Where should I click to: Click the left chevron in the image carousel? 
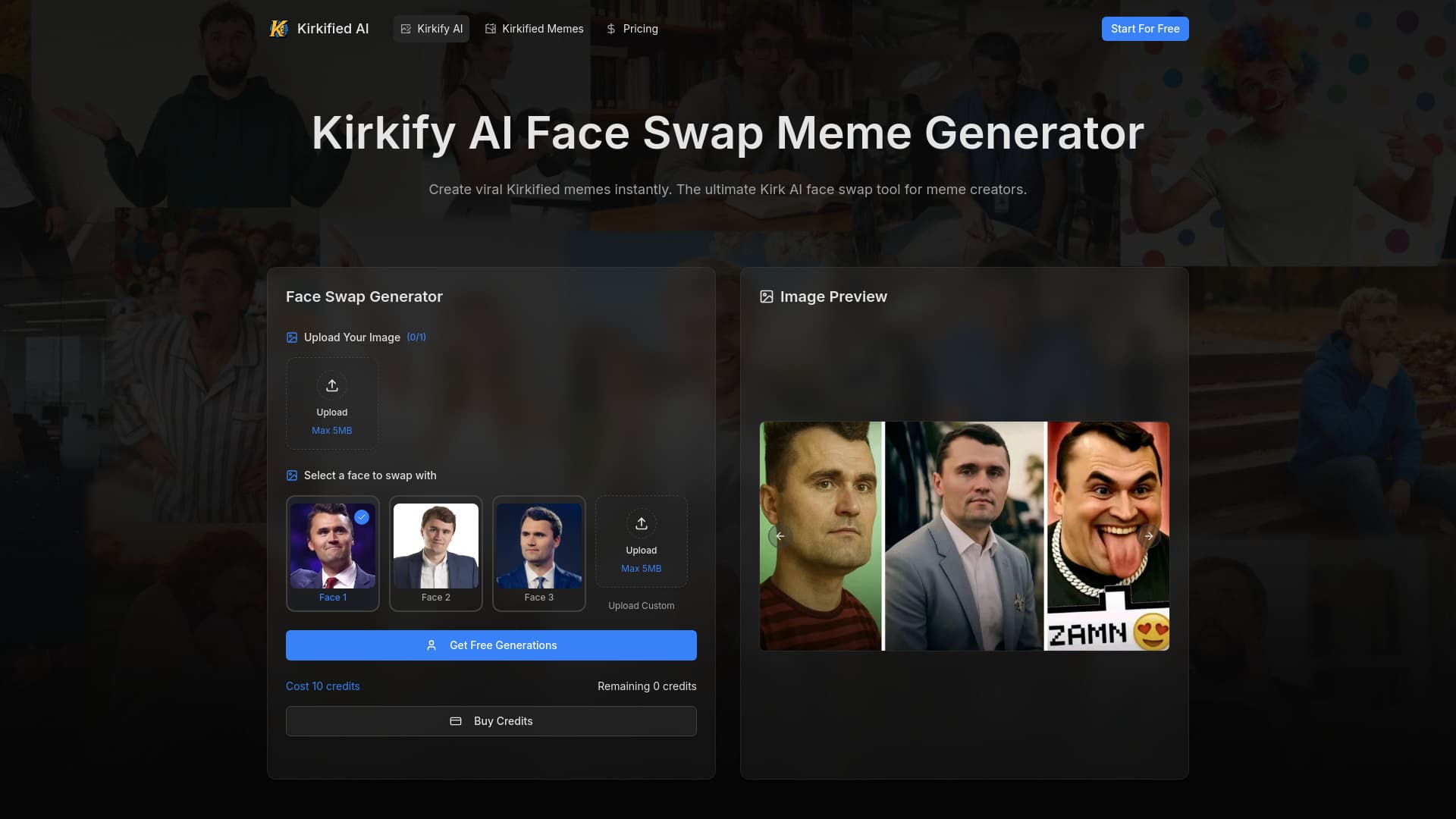pos(780,536)
